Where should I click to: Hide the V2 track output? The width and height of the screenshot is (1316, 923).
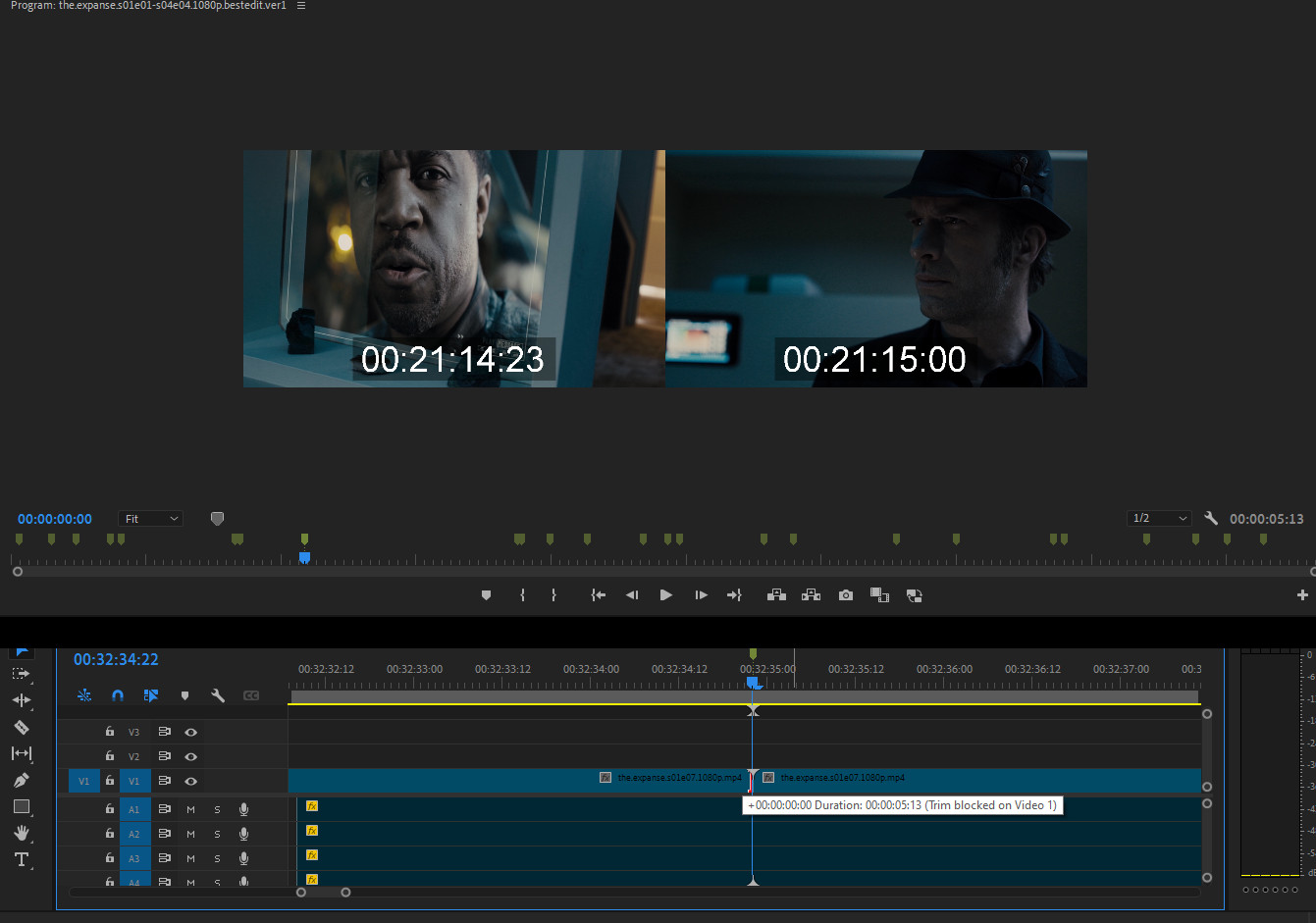(191, 756)
